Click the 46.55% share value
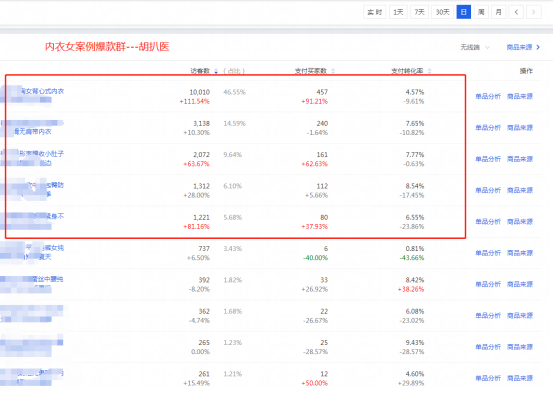Image resolution: width=553 pixels, height=397 pixels. (235, 92)
